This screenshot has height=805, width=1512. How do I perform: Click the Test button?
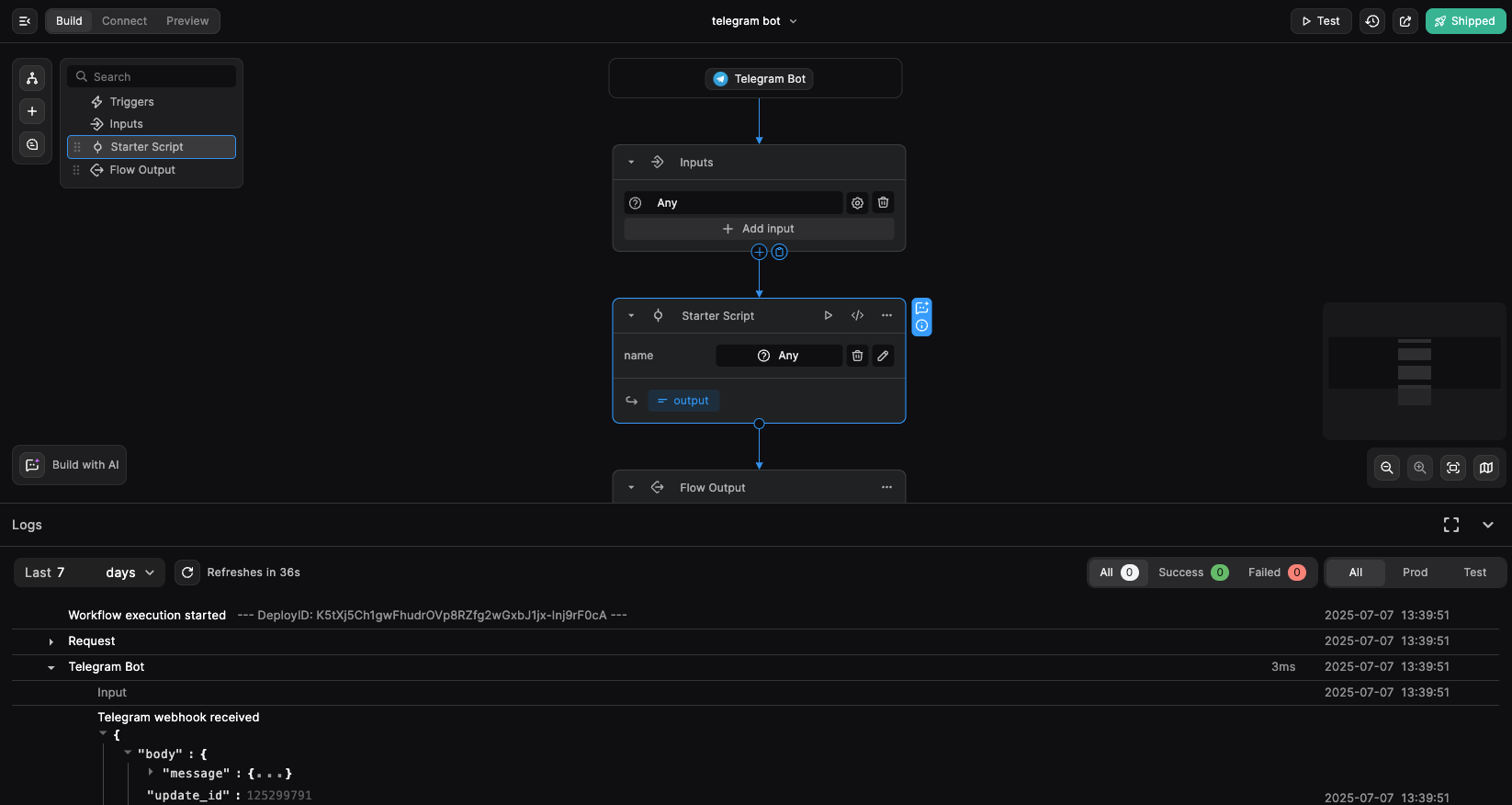point(1321,21)
